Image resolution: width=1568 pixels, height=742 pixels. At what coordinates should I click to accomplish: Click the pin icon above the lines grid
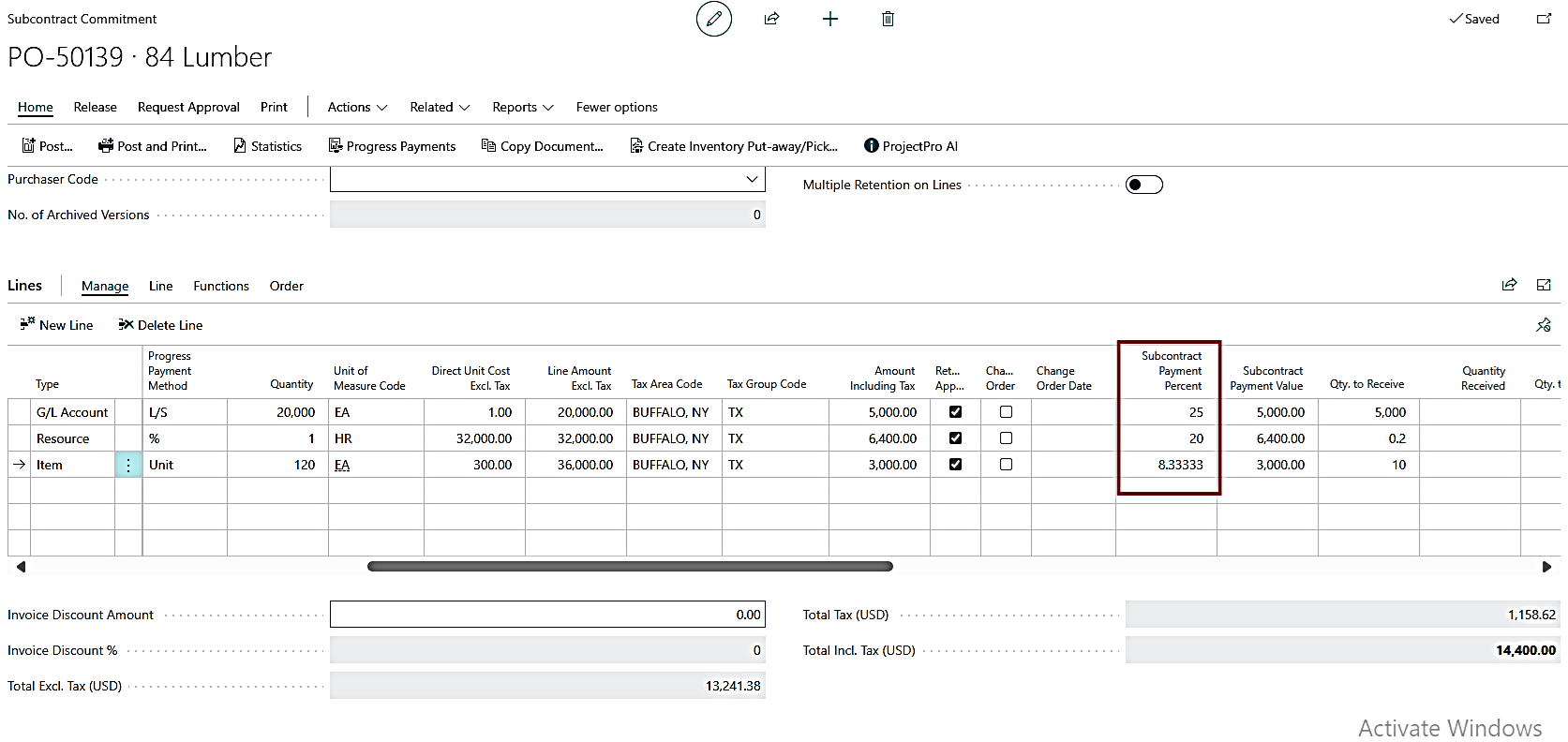point(1544,325)
